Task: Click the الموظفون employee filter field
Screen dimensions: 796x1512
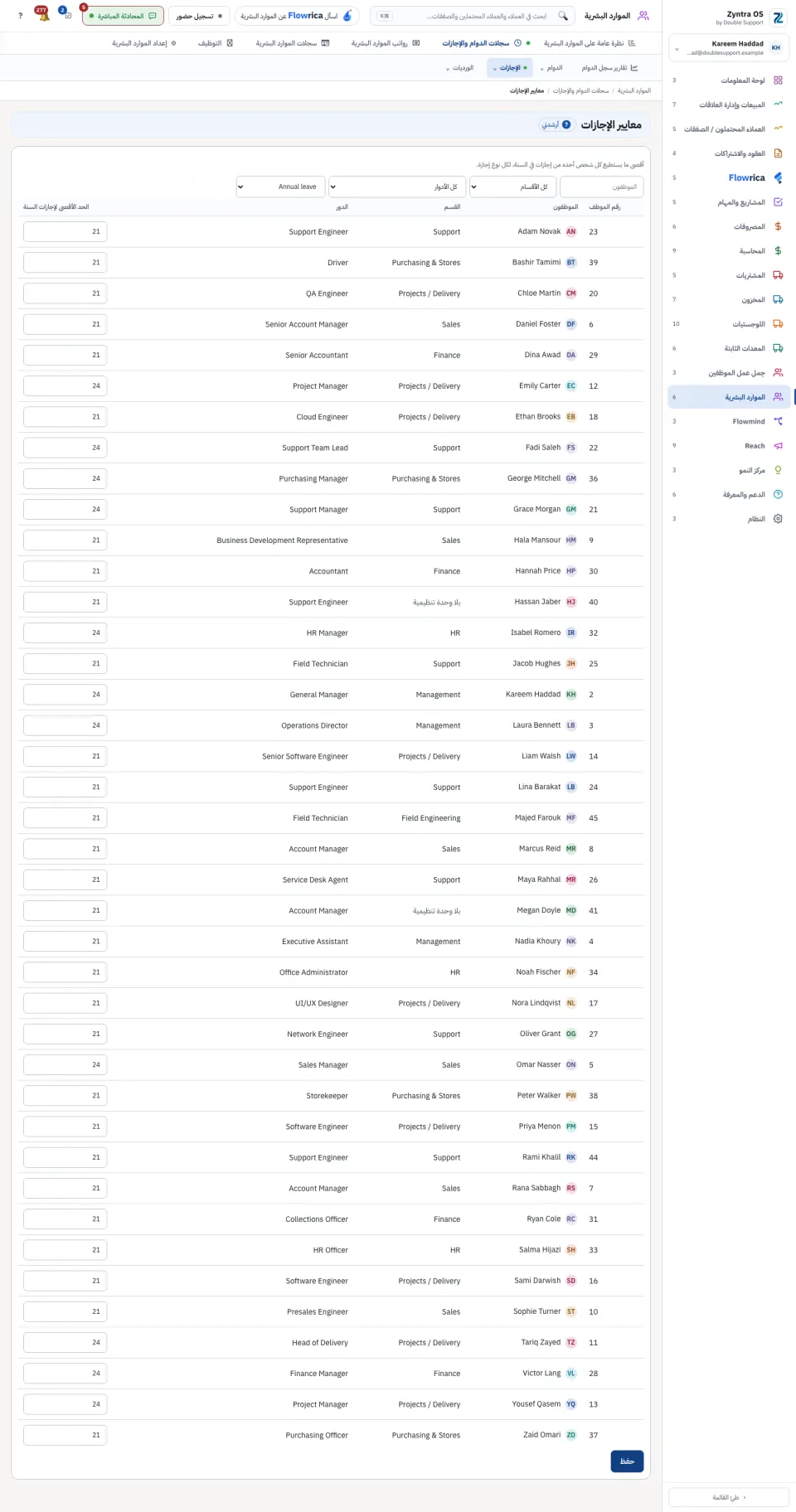Action: click(601, 187)
